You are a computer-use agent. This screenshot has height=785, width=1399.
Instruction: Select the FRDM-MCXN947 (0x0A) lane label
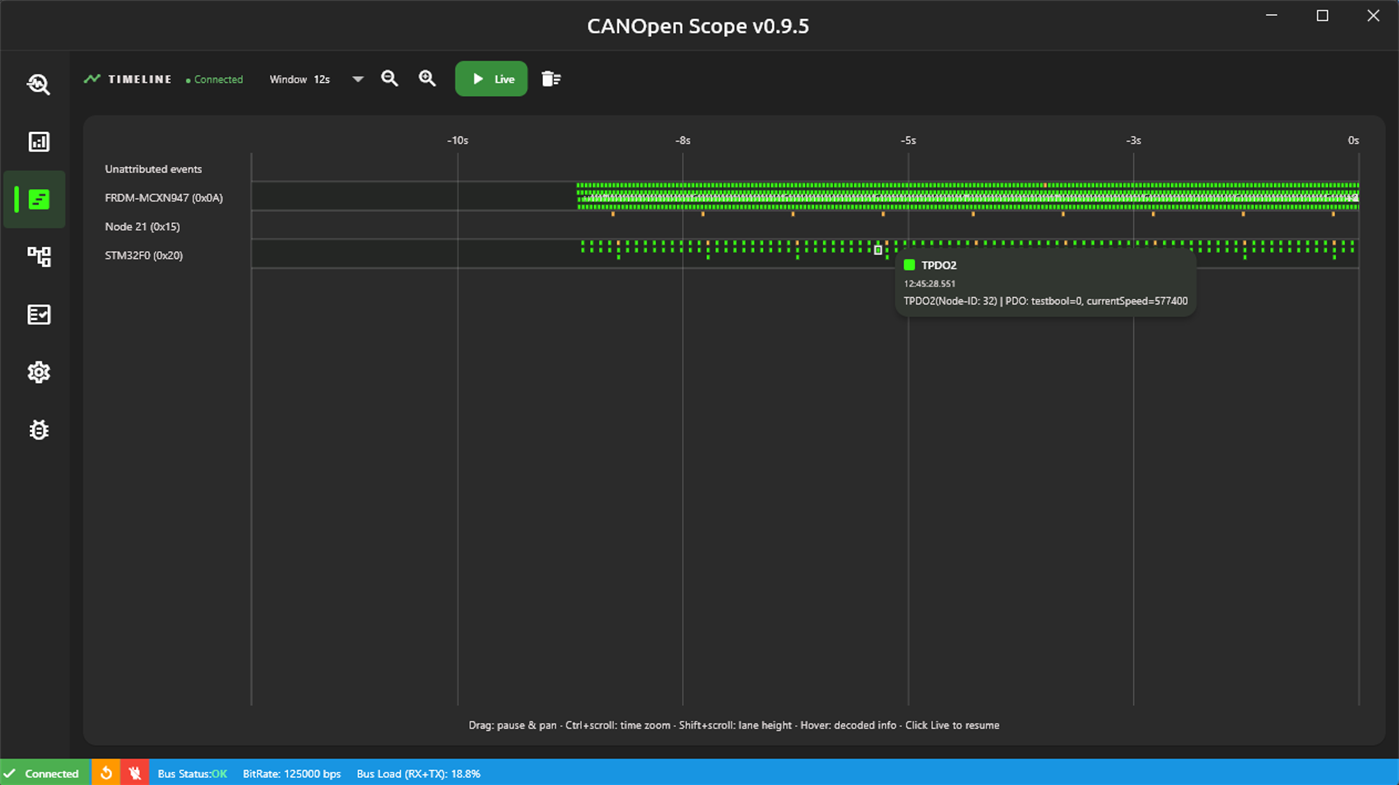coord(164,198)
